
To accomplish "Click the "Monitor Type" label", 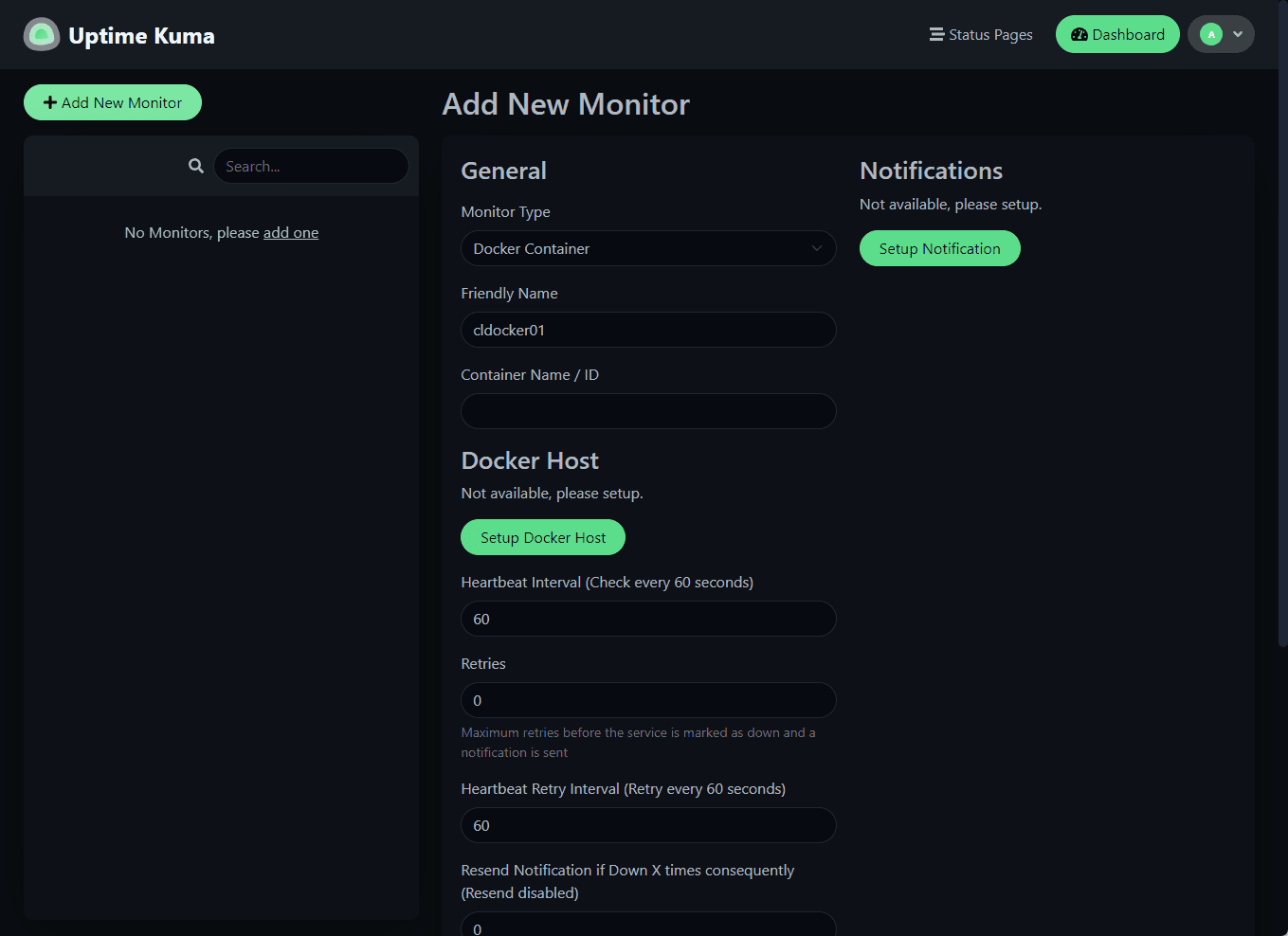I will (505, 211).
